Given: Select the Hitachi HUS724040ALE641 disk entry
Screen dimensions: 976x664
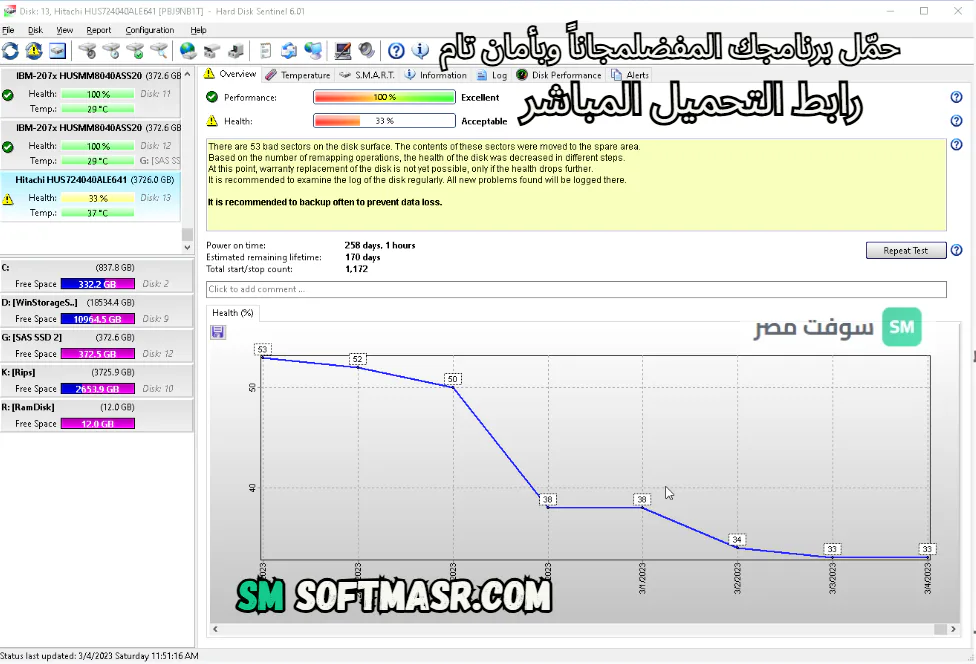Looking at the screenshot, I should pyautogui.click(x=91, y=197).
